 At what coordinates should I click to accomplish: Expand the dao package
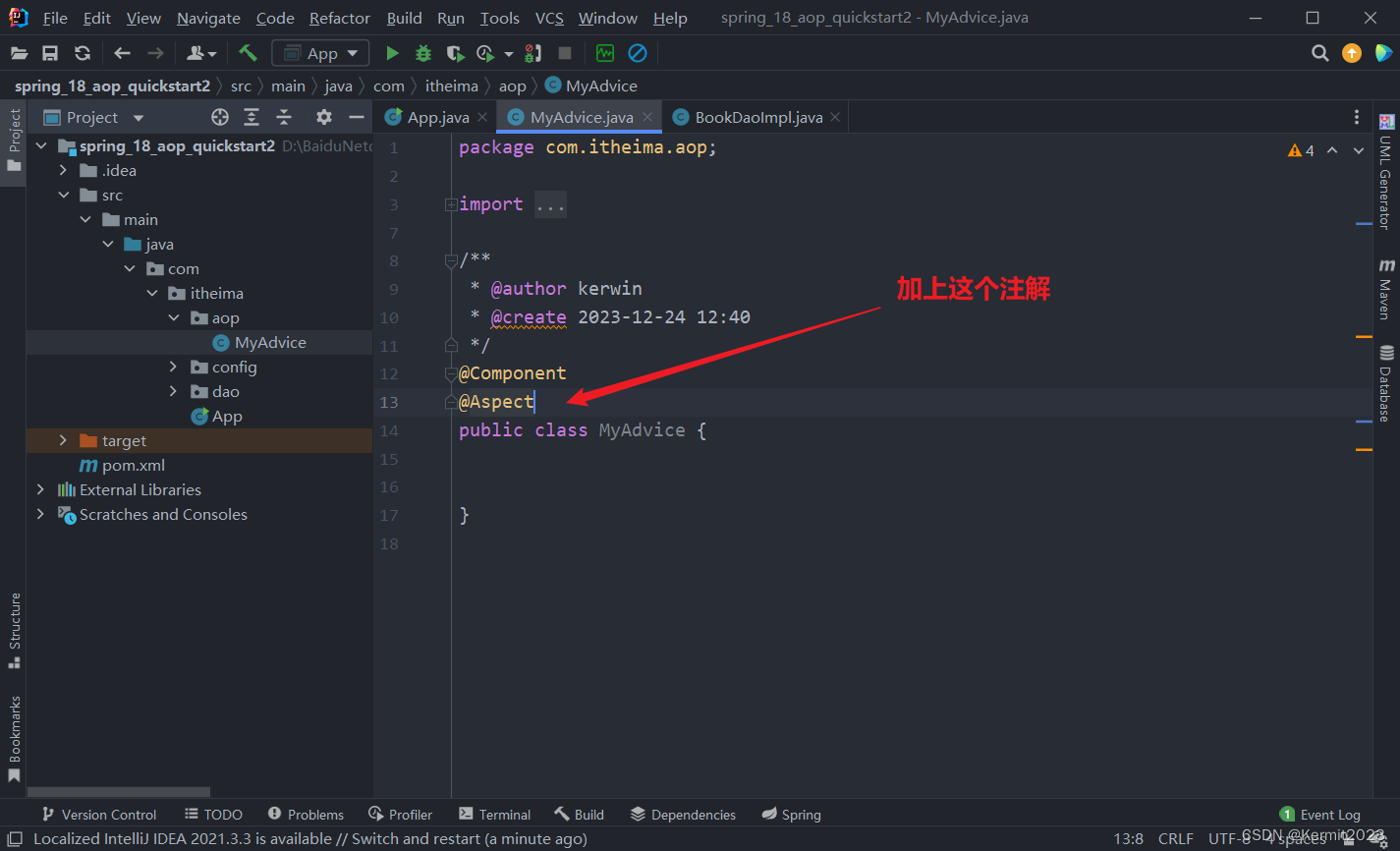pyautogui.click(x=174, y=392)
